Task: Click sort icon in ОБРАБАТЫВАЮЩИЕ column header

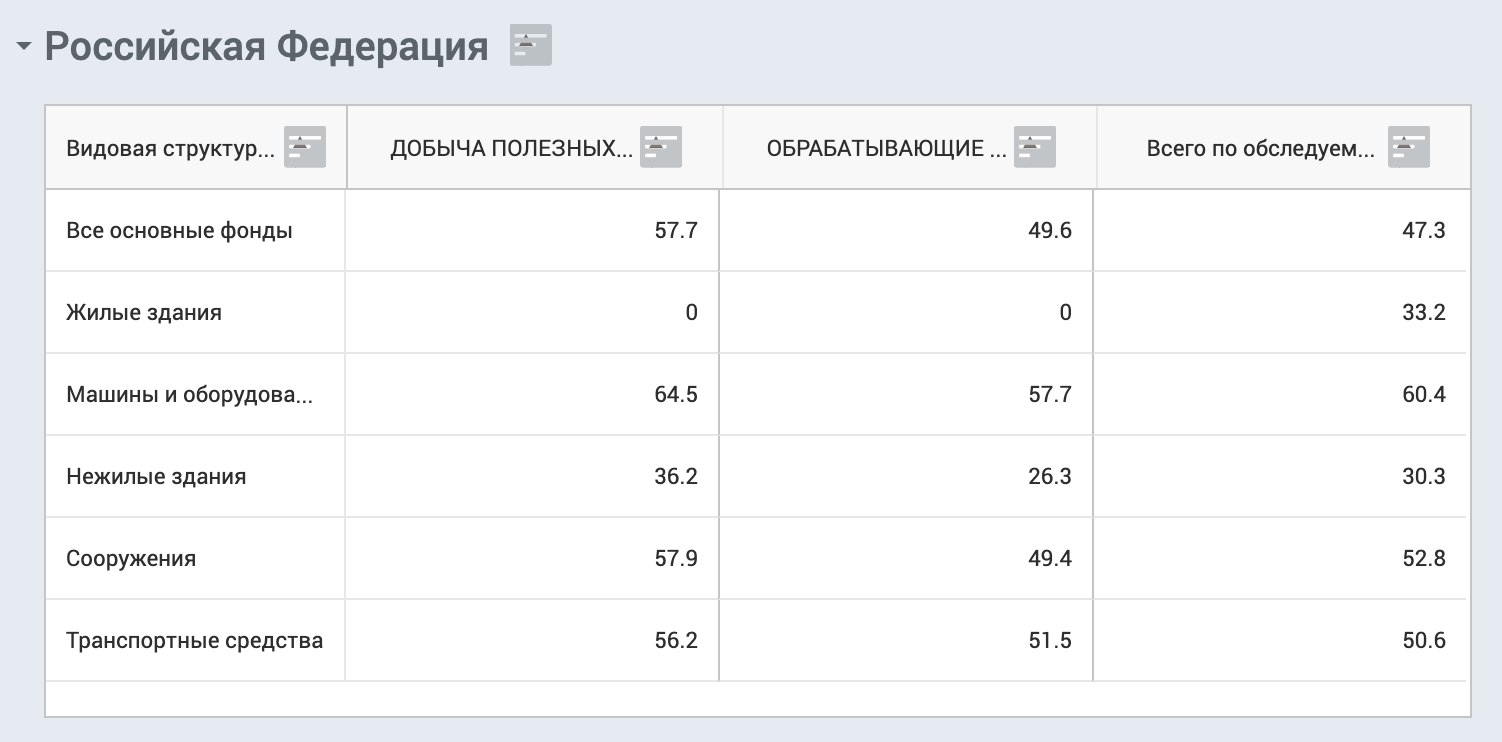Action: [x=1034, y=147]
